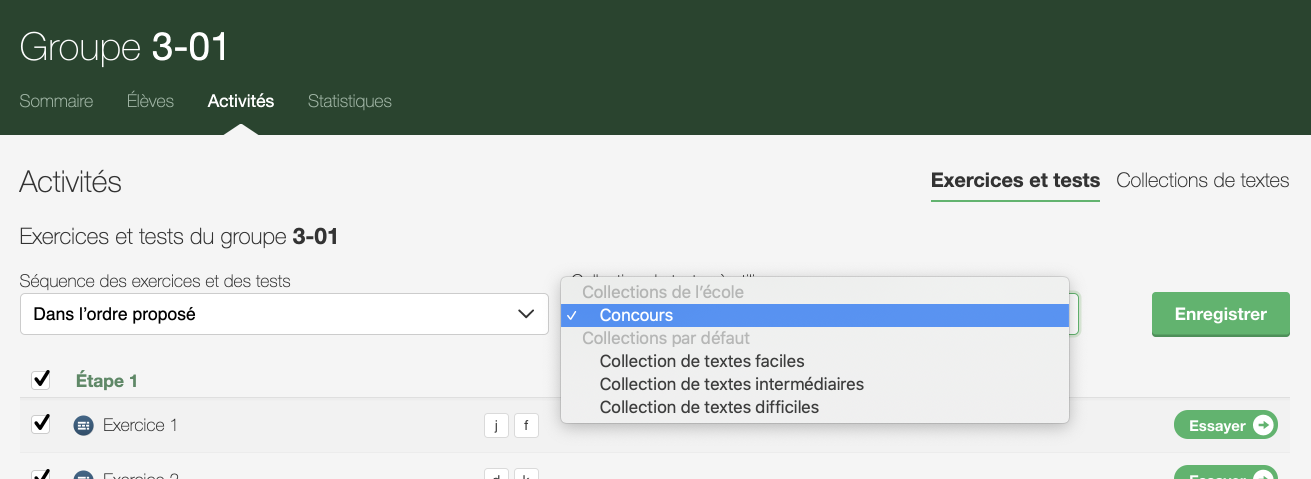The image size is (1311, 479).
Task: Open the Sommaire tab
Action: coord(56,101)
